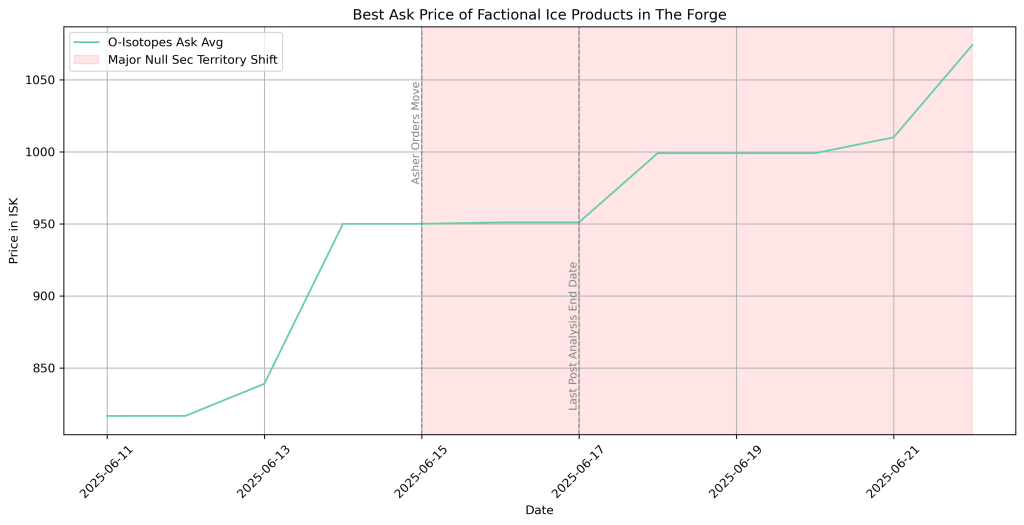
Task: Click "Last Post Analysis End Date" annotation
Action: tap(573, 336)
